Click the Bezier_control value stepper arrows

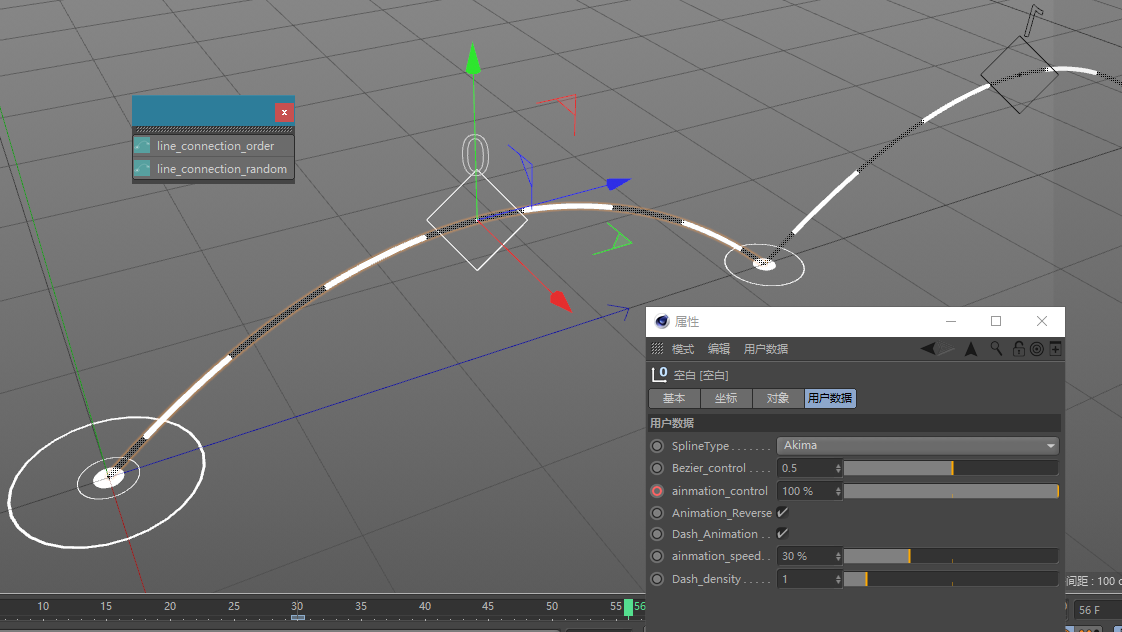838,468
